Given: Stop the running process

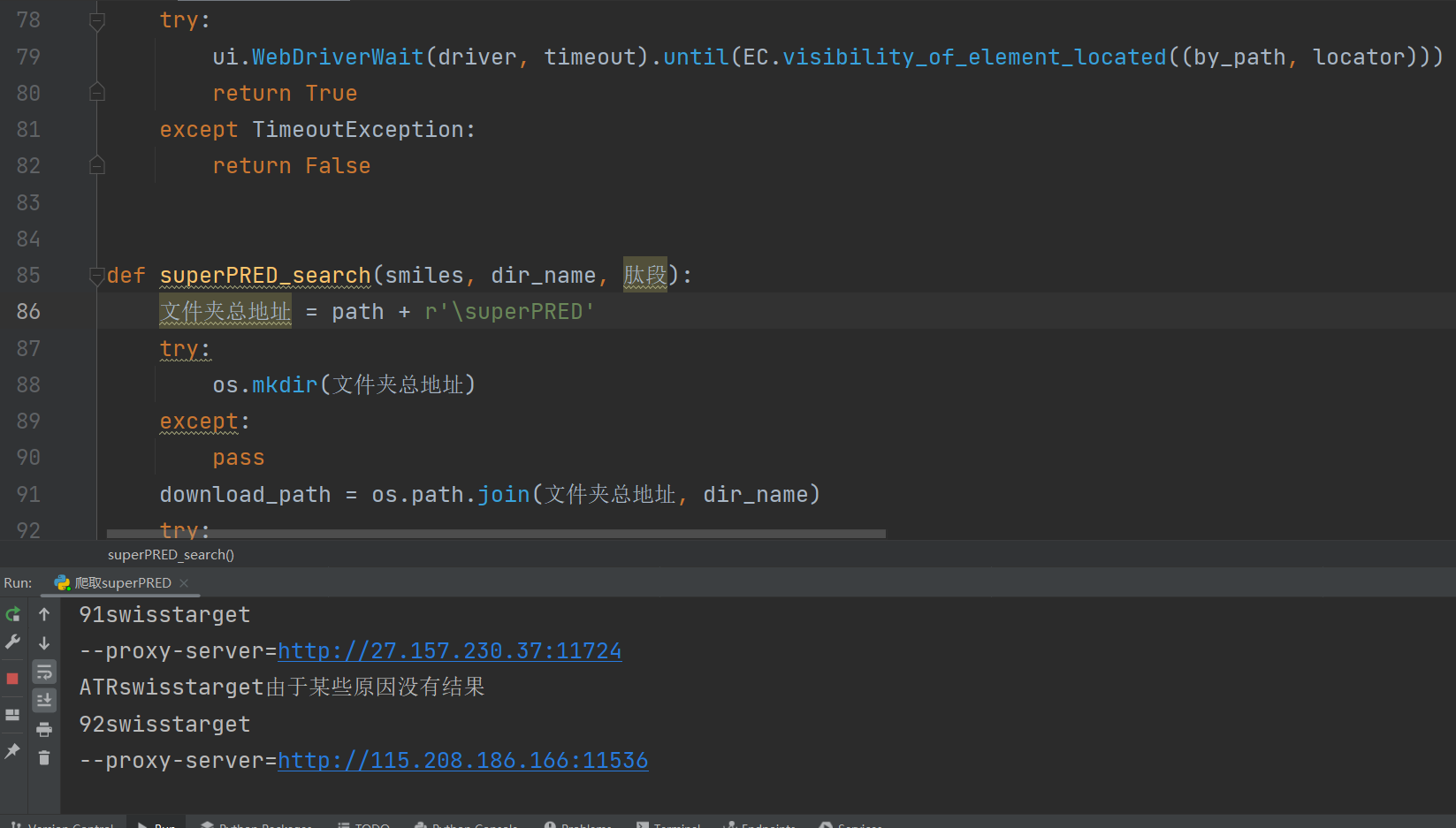Looking at the screenshot, I should tap(12, 679).
